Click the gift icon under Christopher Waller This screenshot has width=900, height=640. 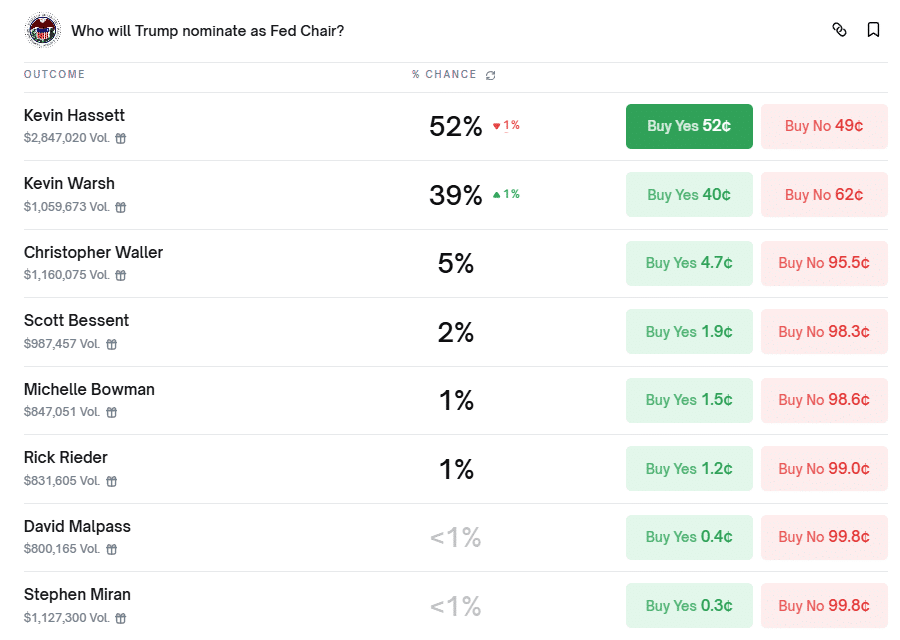coord(120,275)
